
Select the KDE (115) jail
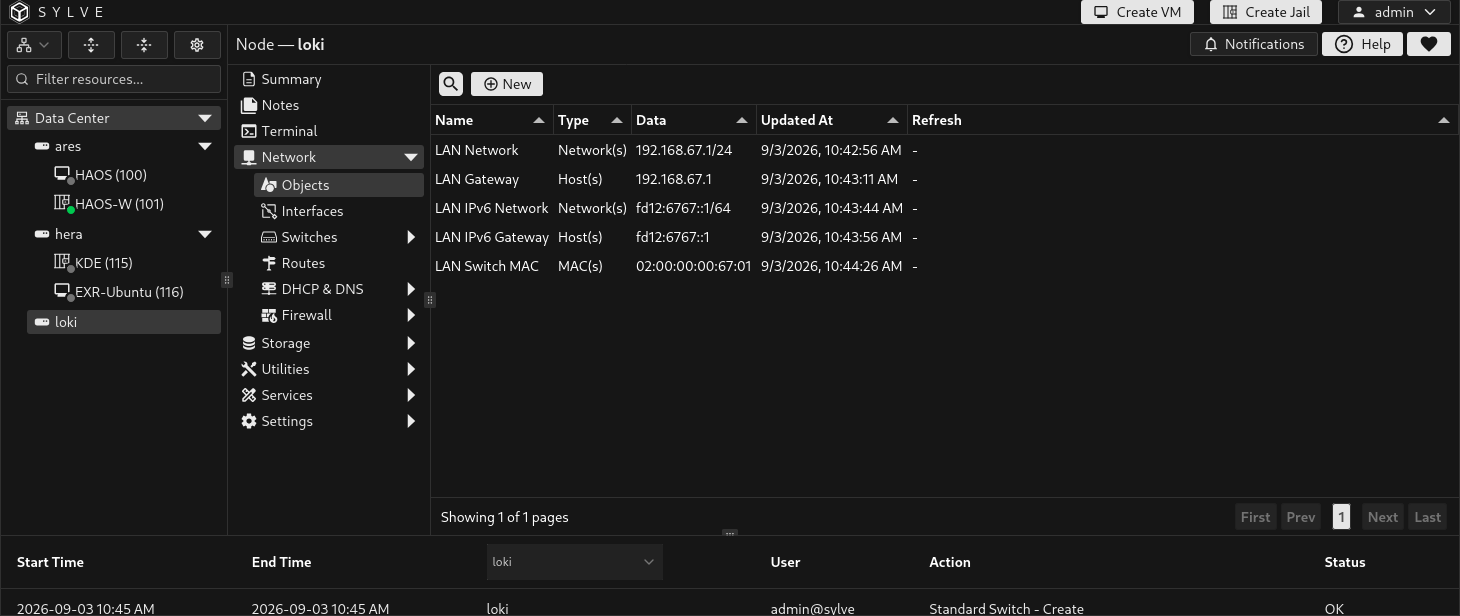coord(103,263)
